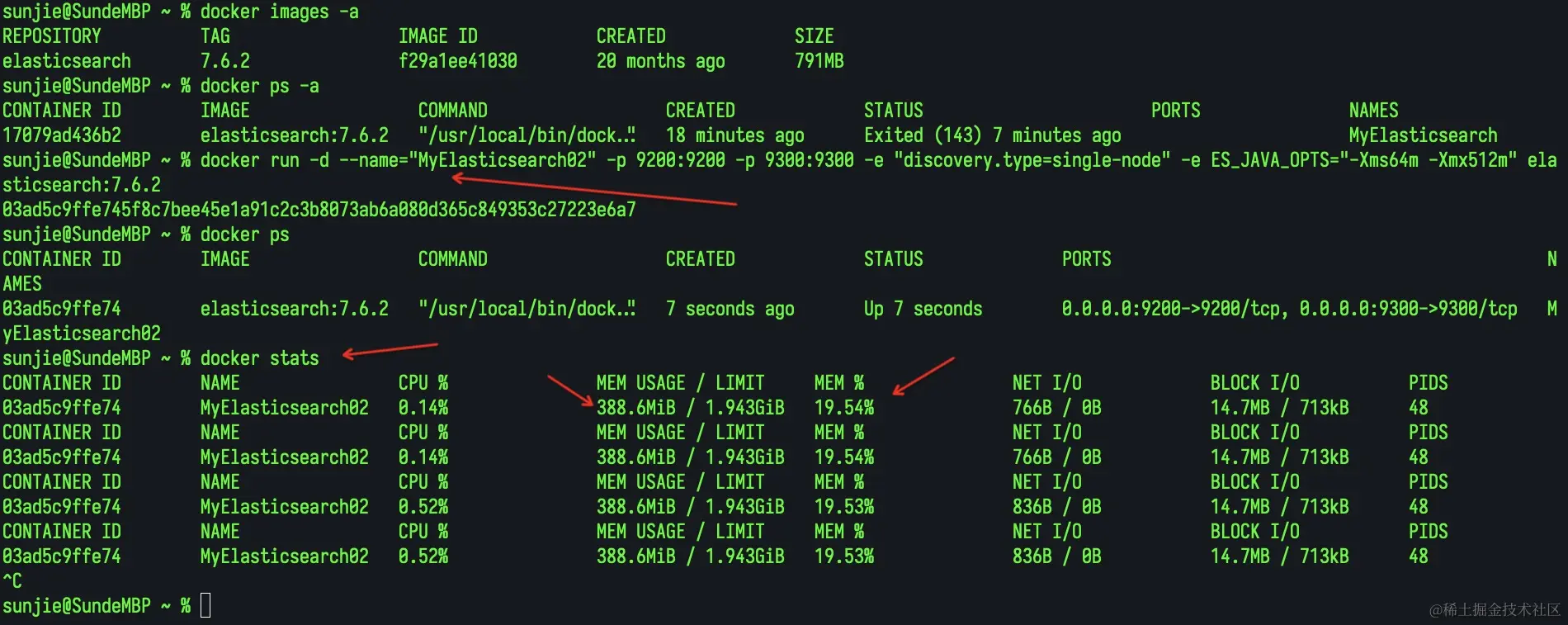Select '388.6MiB / 1.943GiB' in first stats row
Image resolution: width=1568 pixels, height=625 pixels.
click(690, 408)
